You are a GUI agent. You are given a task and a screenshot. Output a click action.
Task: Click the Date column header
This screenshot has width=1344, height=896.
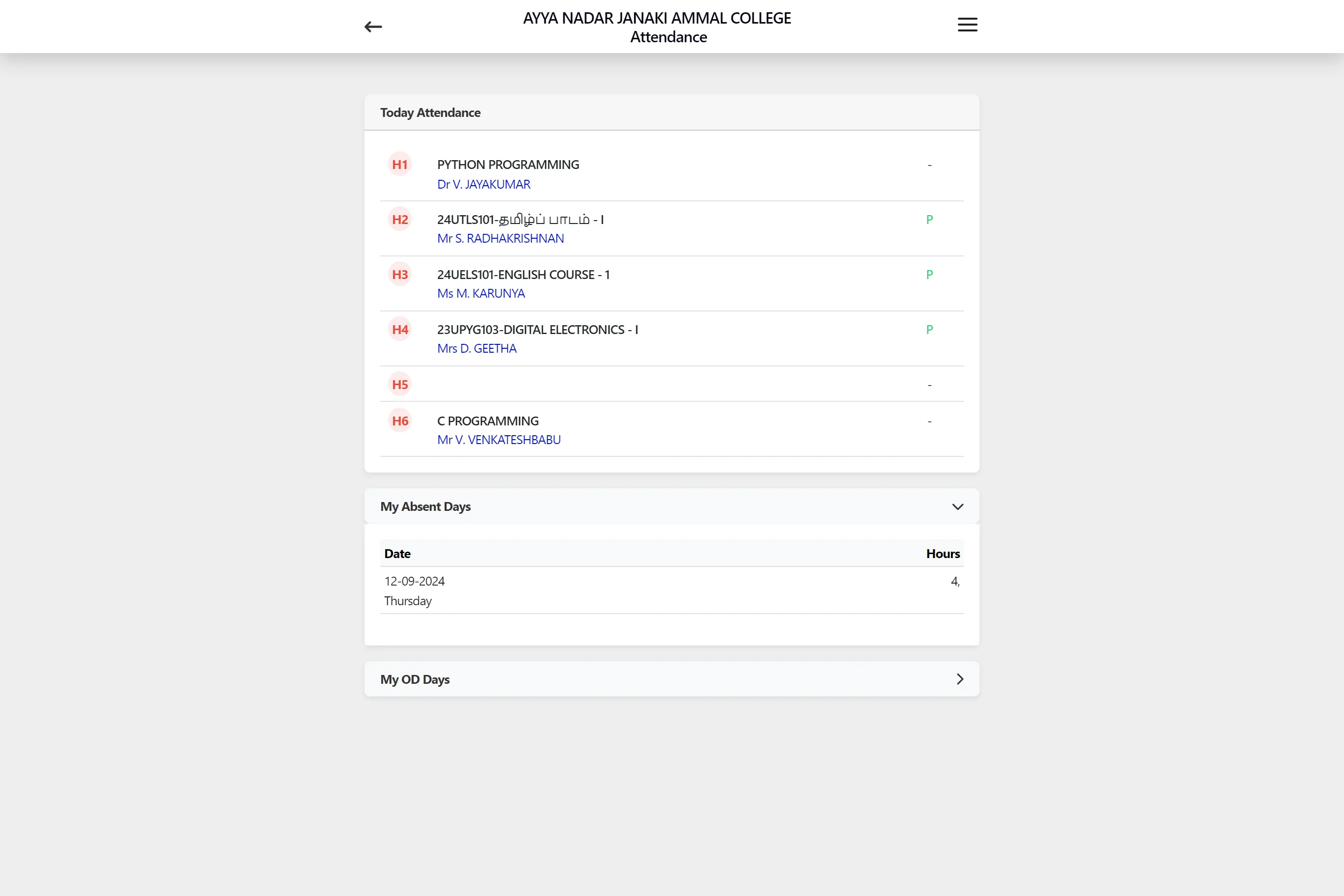(x=397, y=553)
